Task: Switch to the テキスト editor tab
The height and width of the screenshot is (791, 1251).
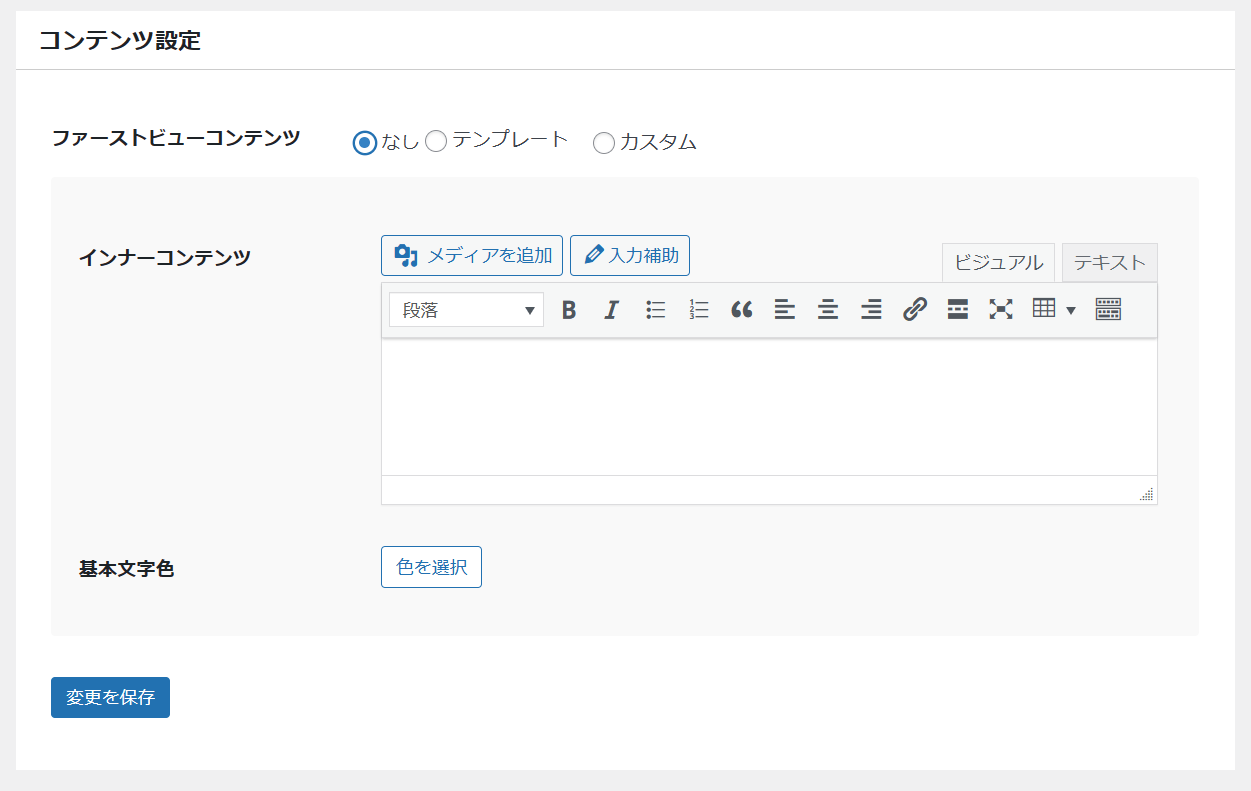Action: tap(1109, 263)
